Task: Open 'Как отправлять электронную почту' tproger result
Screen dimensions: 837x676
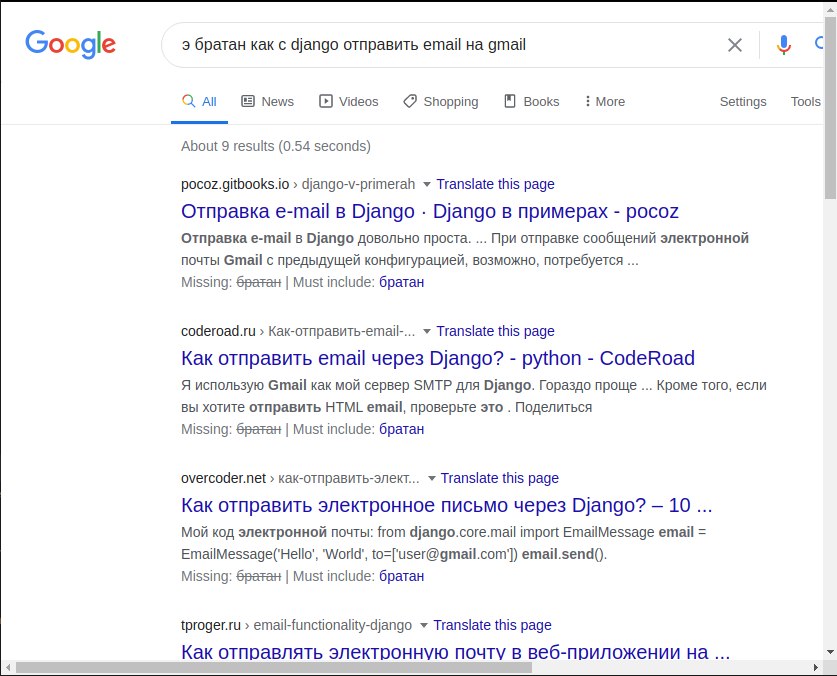Action: click(455, 651)
